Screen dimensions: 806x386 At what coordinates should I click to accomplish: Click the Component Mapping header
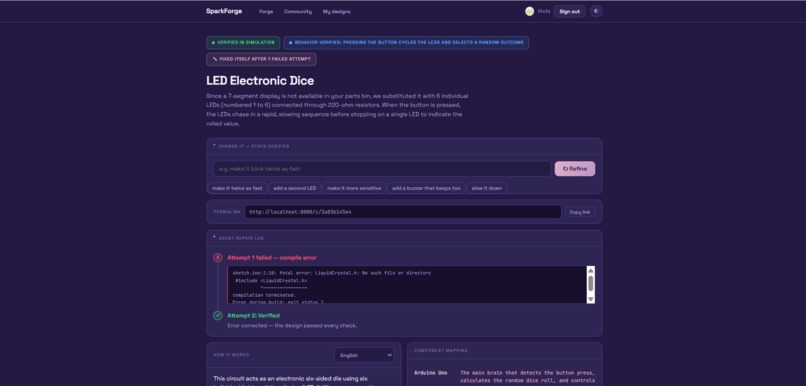[441, 351]
